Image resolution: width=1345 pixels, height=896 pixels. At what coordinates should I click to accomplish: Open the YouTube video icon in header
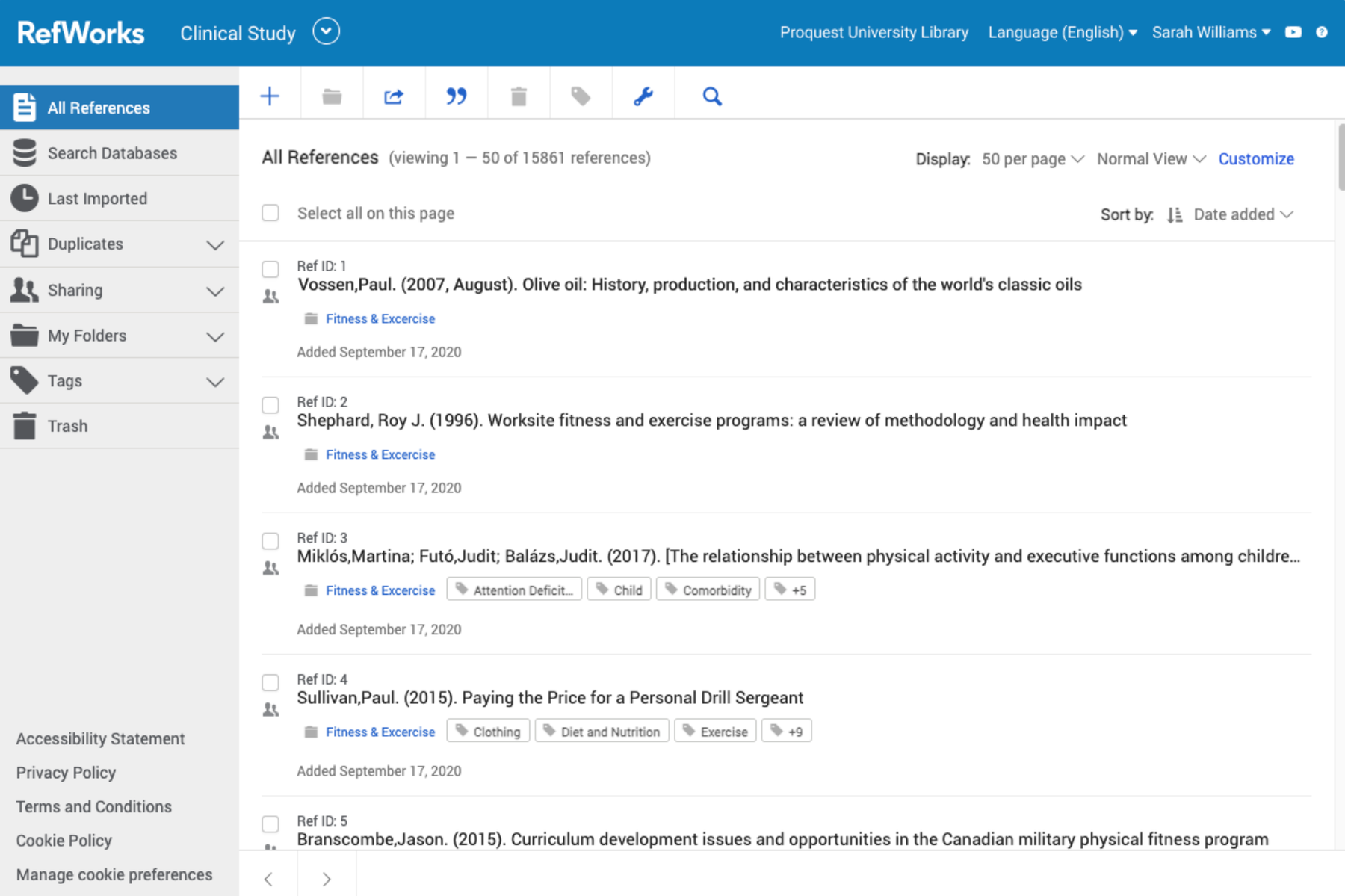(1293, 32)
